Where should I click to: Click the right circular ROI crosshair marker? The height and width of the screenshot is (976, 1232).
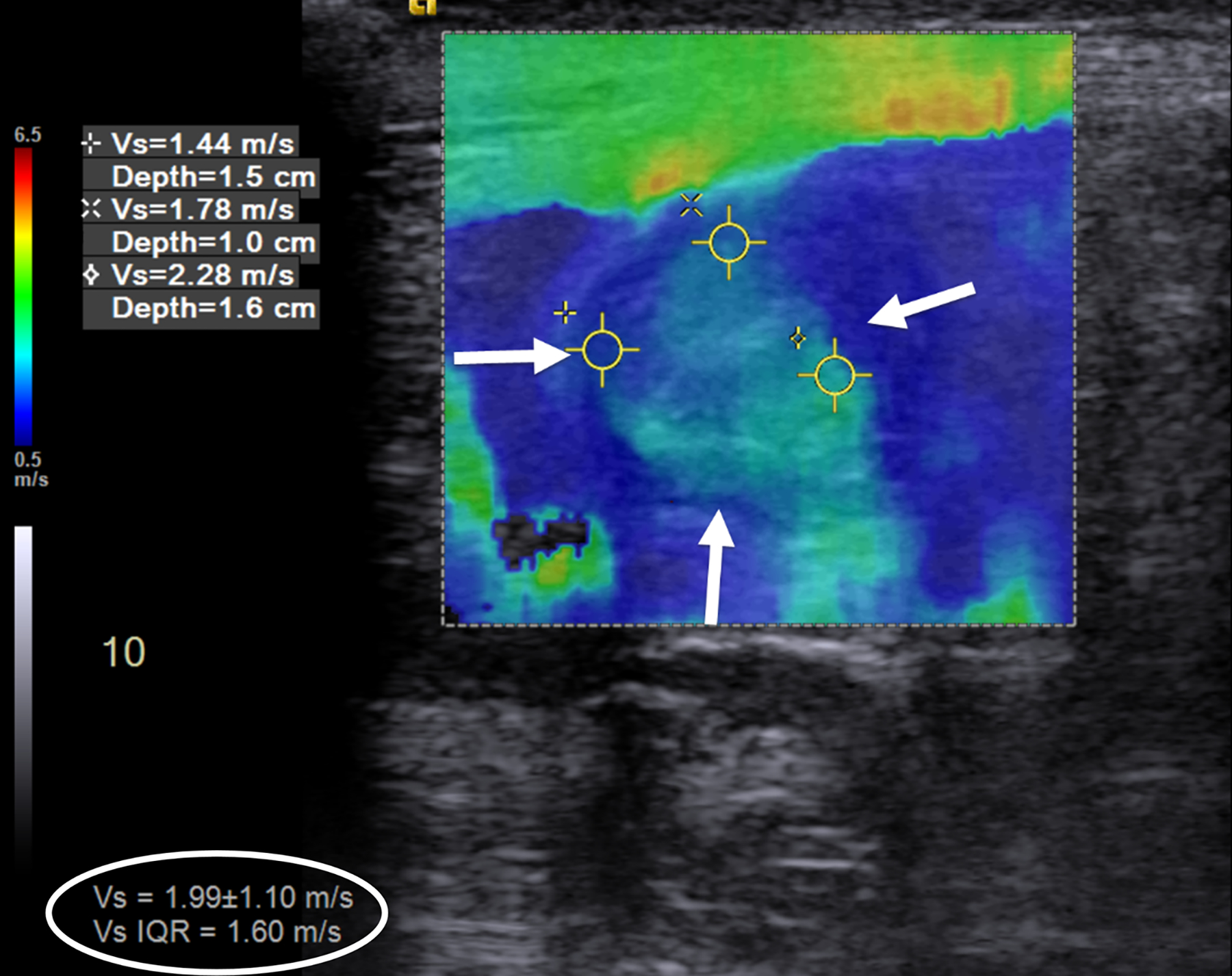pos(835,375)
